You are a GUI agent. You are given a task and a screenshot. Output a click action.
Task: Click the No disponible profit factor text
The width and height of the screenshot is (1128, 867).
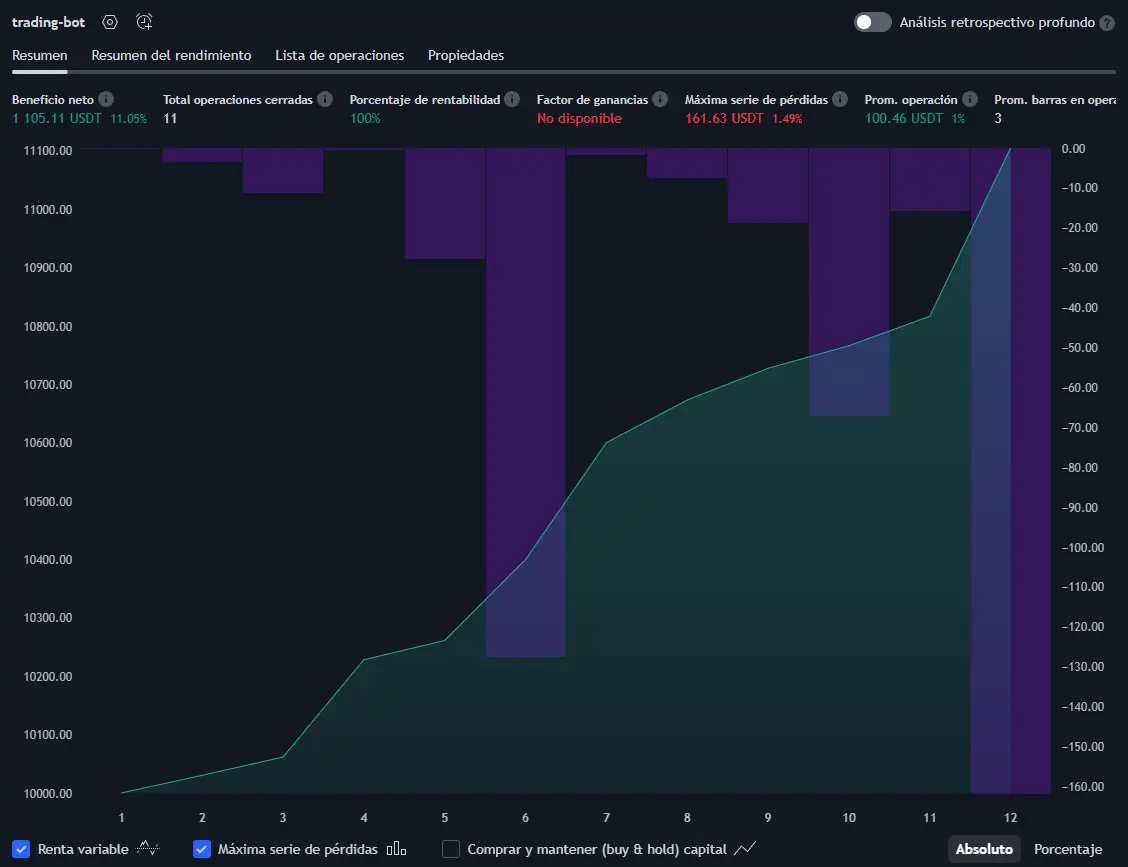pyautogui.click(x=579, y=118)
